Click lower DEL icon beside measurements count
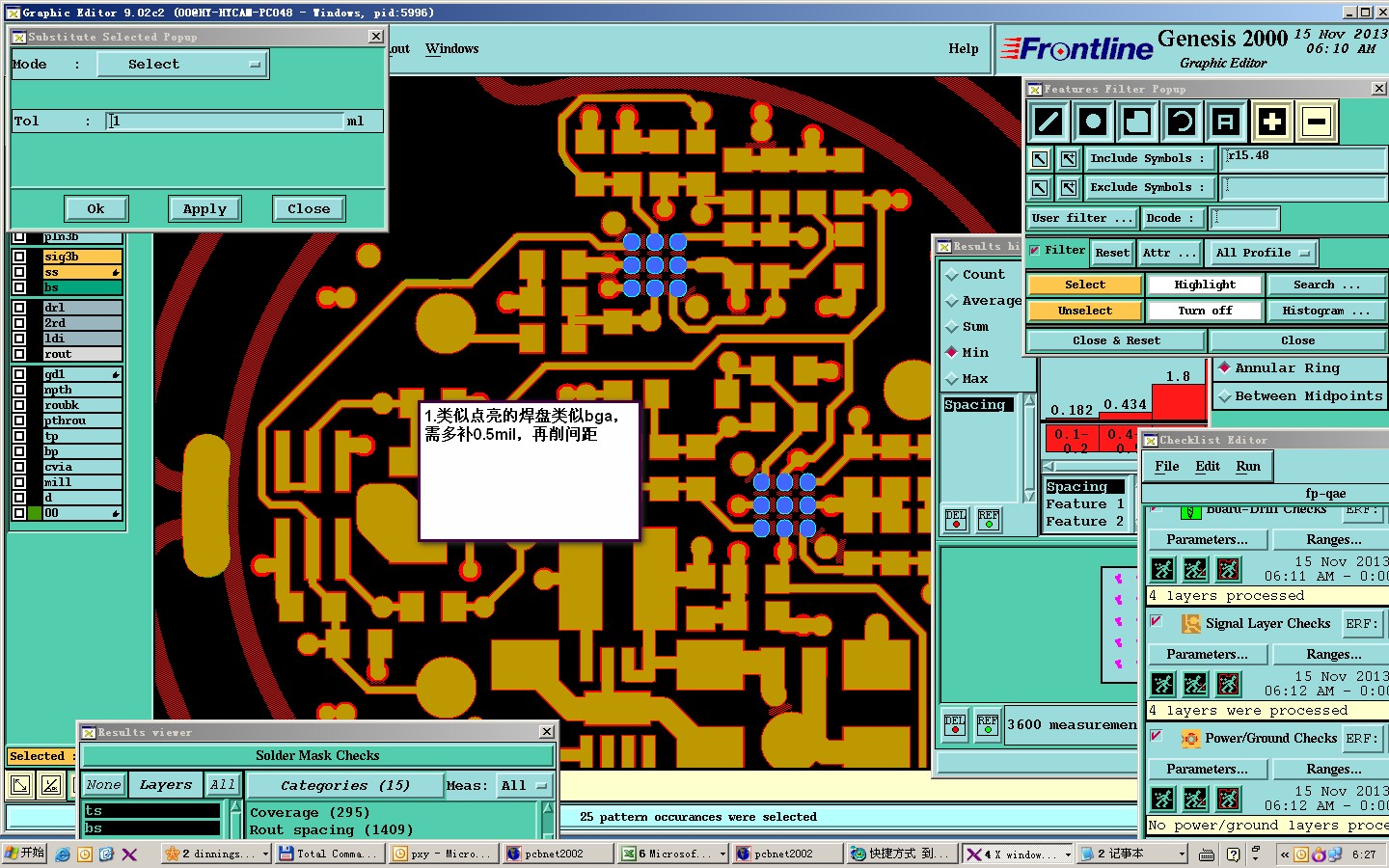 point(955,724)
